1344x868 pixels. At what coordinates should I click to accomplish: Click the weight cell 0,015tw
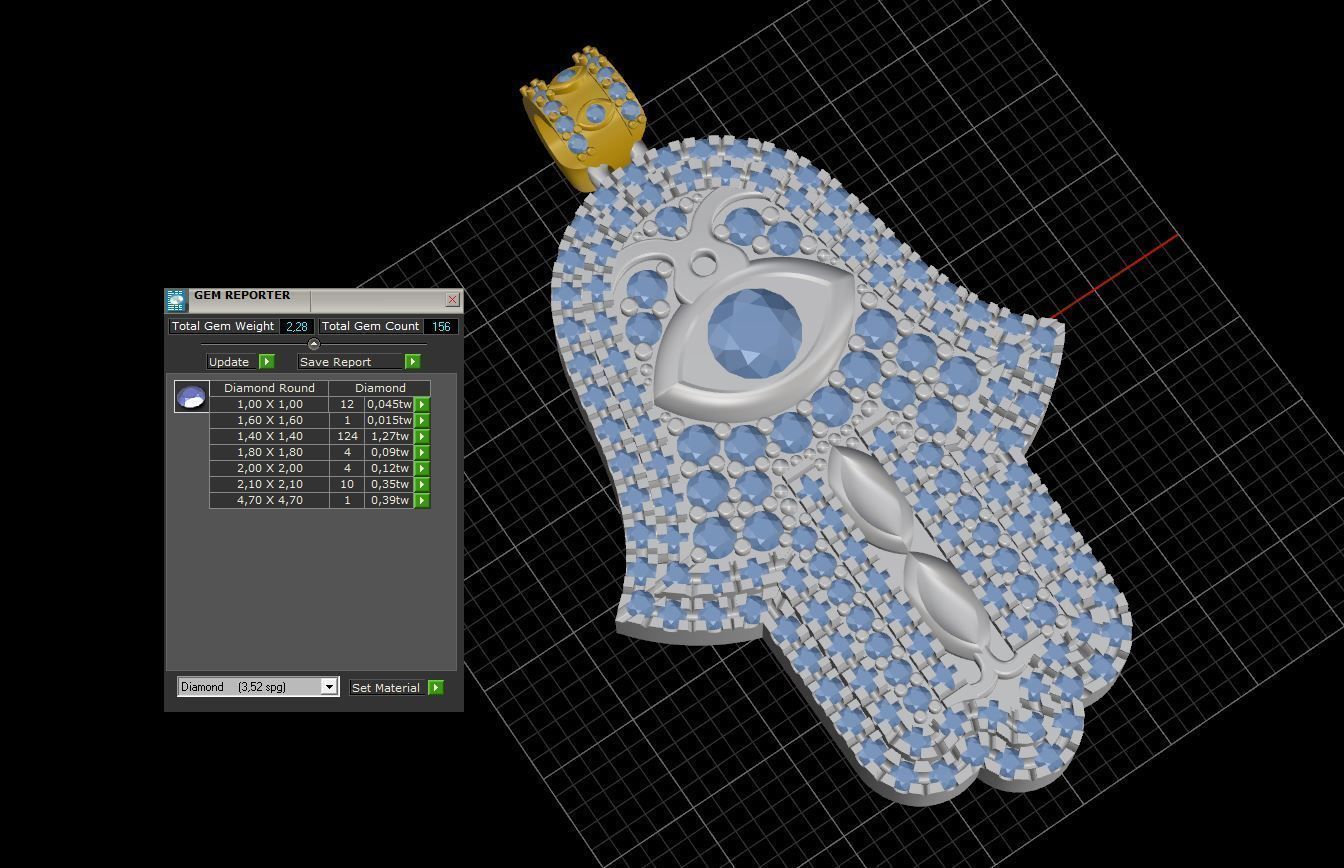point(390,420)
